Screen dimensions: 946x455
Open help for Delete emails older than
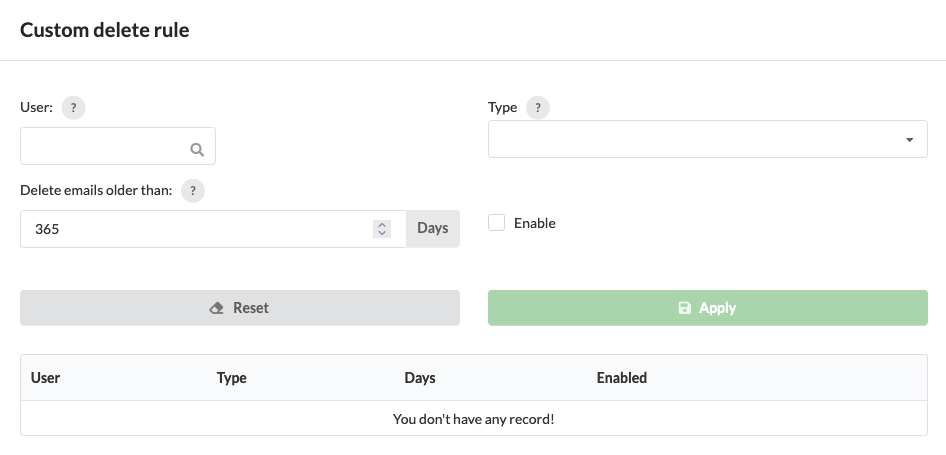point(192,191)
